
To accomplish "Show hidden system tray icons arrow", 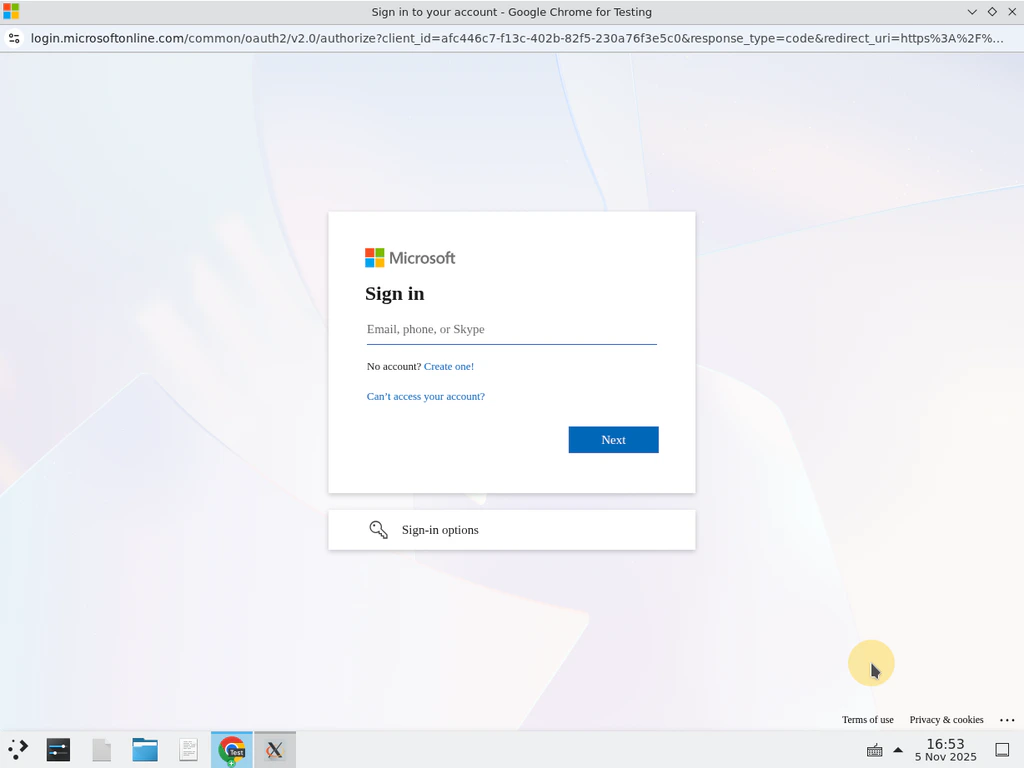I will (898, 750).
